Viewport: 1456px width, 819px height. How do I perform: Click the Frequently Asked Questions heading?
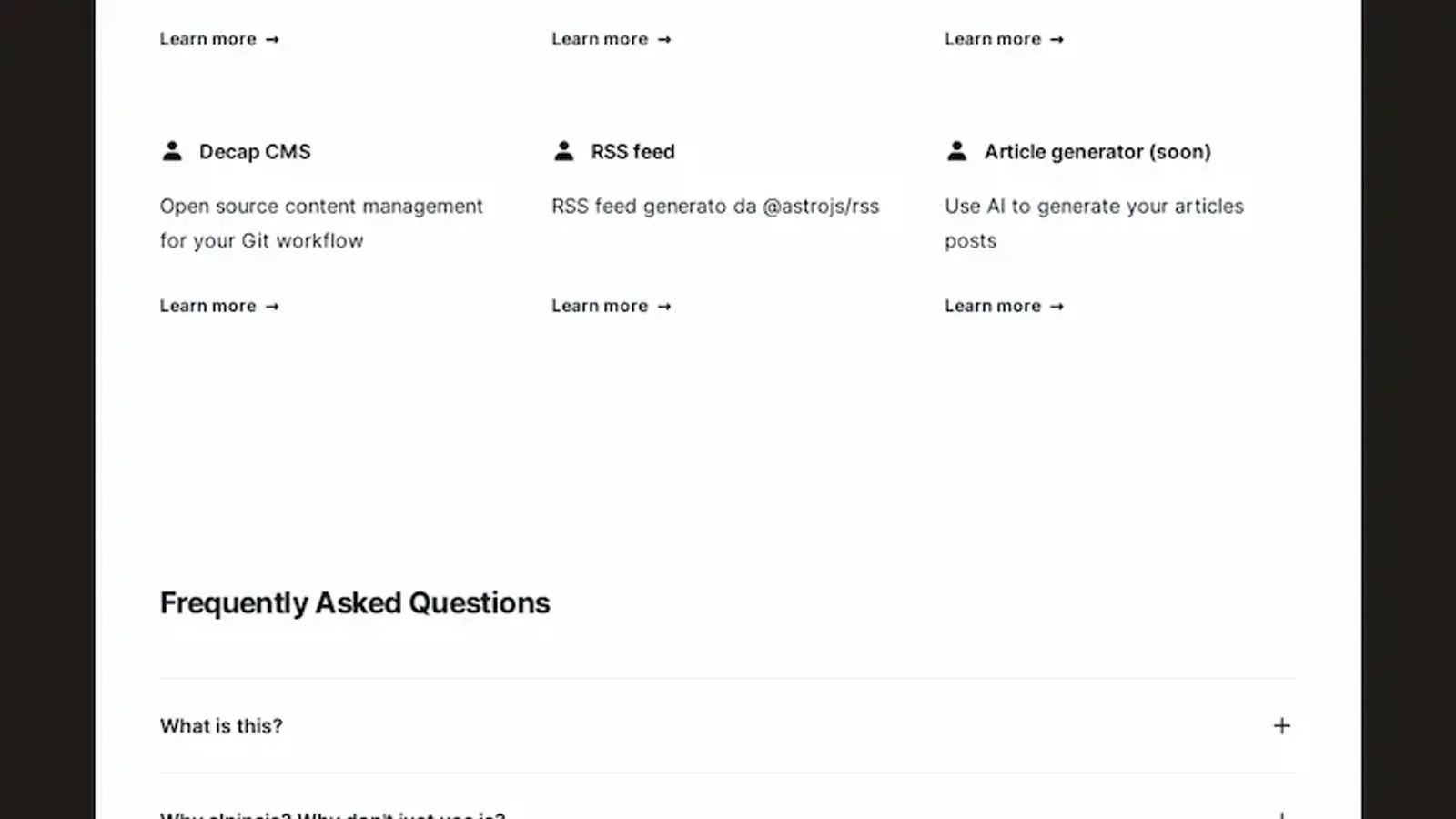point(355,603)
